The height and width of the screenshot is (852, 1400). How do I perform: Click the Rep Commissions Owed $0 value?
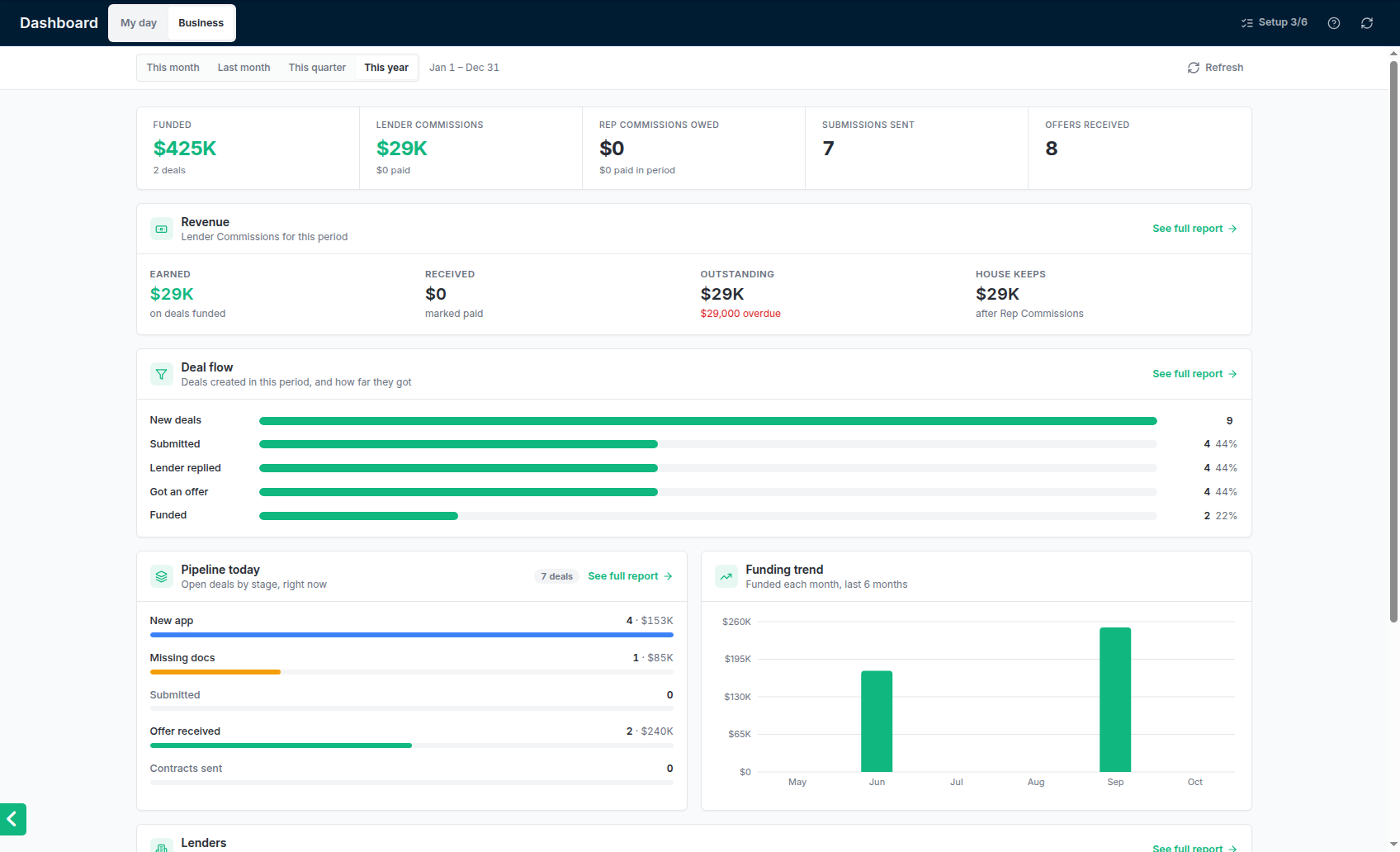pyautogui.click(x=612, y=149)
